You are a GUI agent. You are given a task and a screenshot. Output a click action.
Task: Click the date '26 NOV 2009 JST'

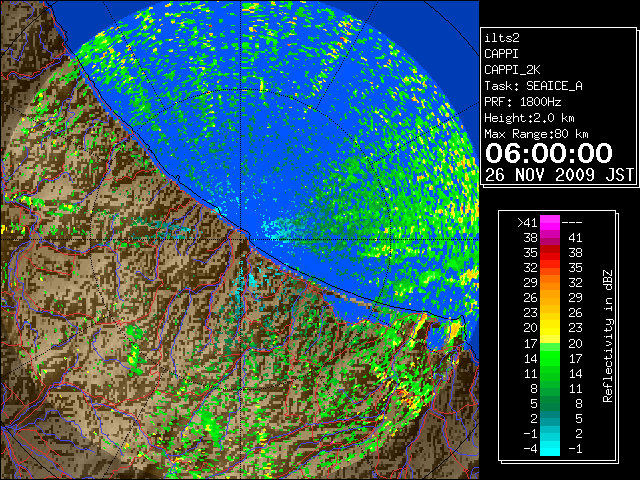tap(559, 175)
